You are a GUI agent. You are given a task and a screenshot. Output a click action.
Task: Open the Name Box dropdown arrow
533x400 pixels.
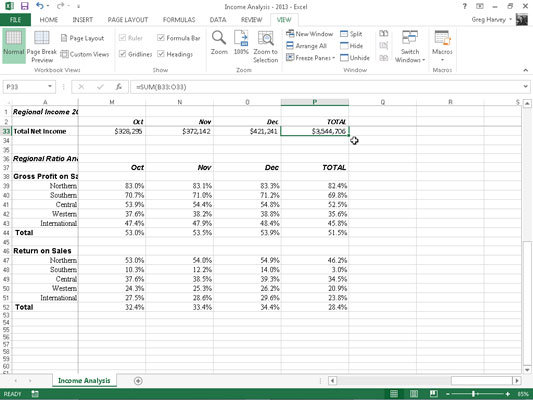(x=50, y=86)
